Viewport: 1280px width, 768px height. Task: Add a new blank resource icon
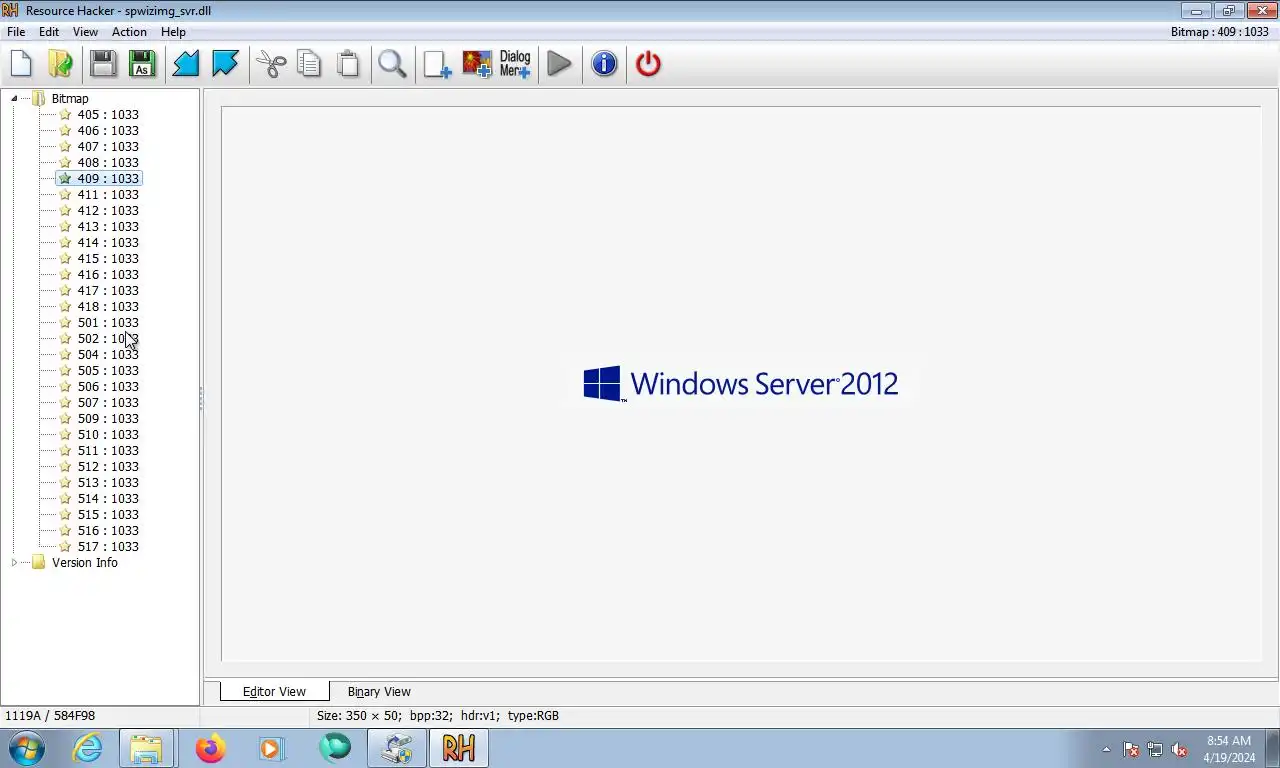437,64
